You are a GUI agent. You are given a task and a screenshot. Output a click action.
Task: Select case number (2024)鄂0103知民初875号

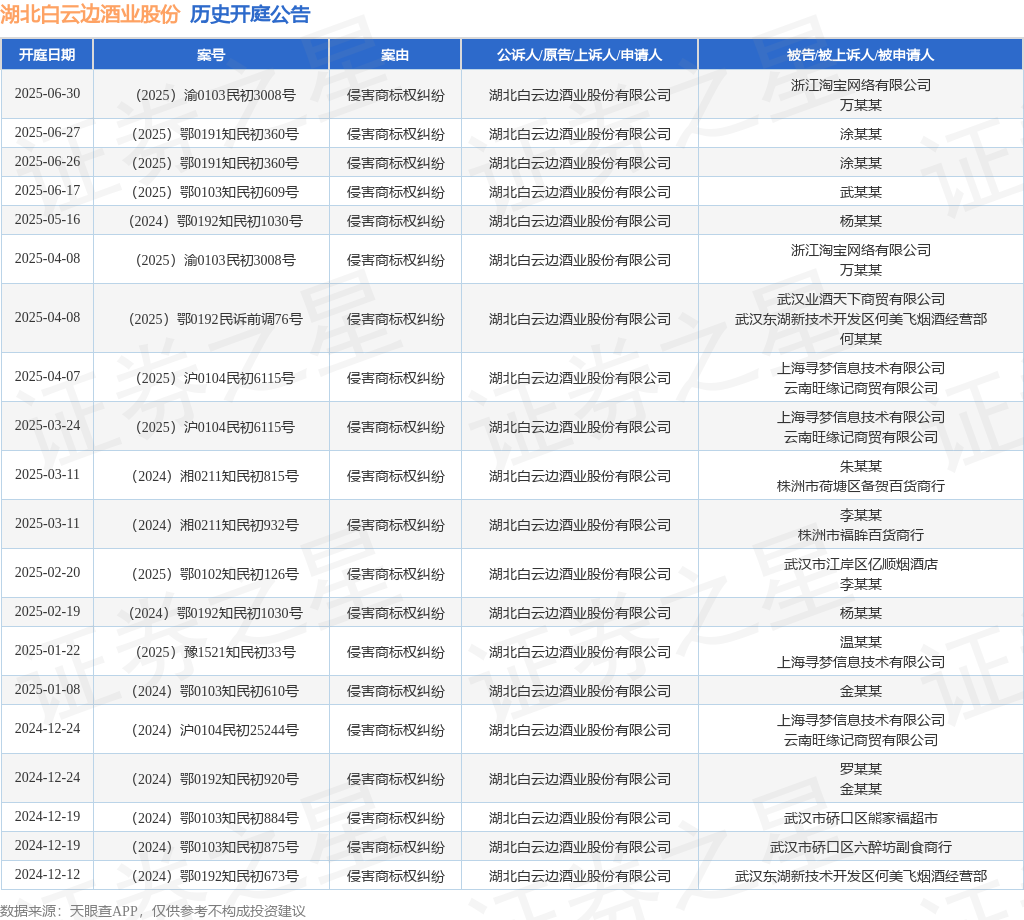tap(216, 847)
